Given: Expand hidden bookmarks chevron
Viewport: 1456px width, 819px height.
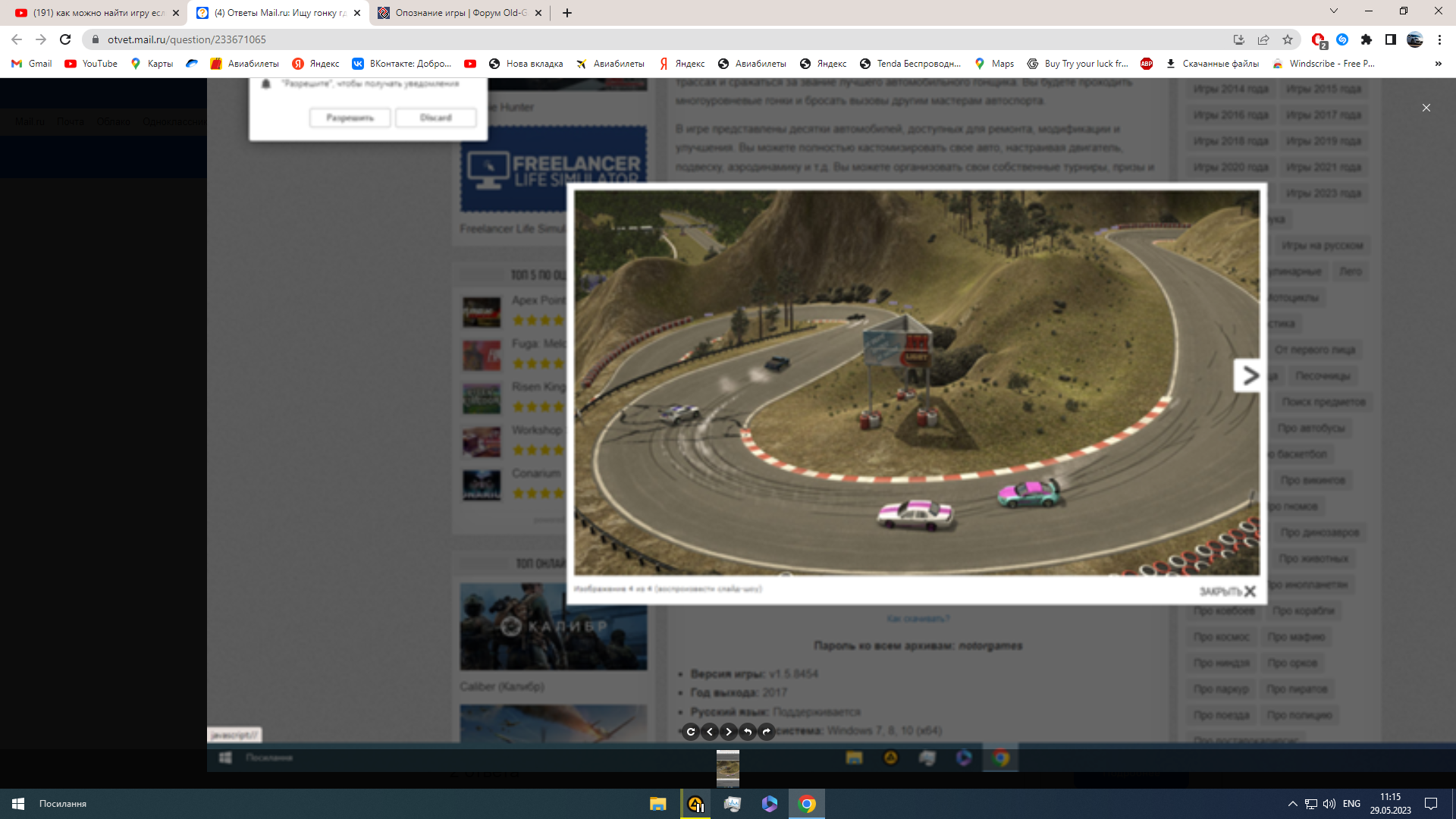Looking at the screenshot, I should [x=1438, y=64].
